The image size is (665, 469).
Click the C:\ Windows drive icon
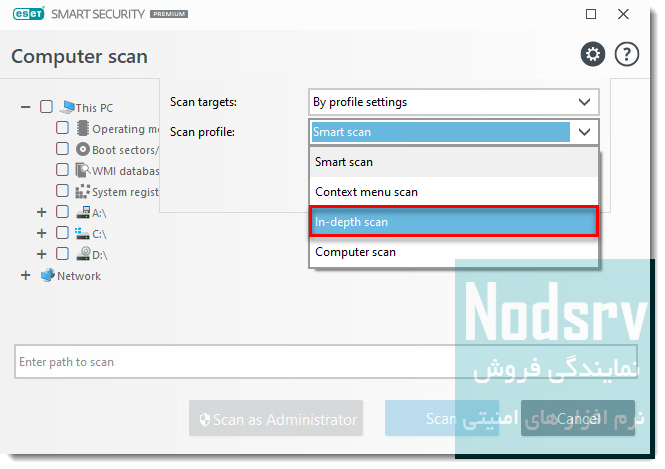tap(82, 233)
